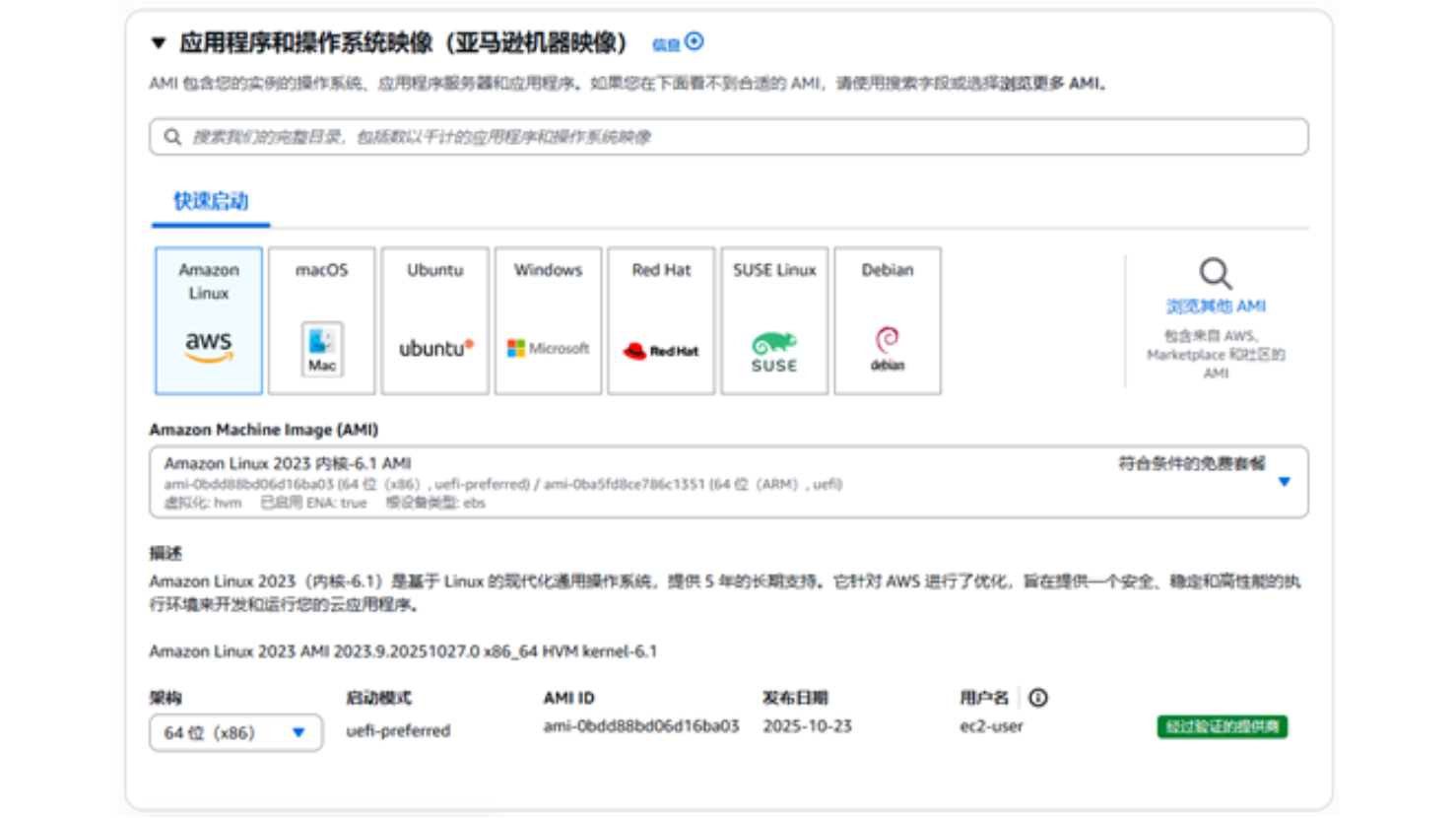Collapse the 应用程序和操作系统映像 section
This screenshot has height=818, width=1456.
pos(159,43)
